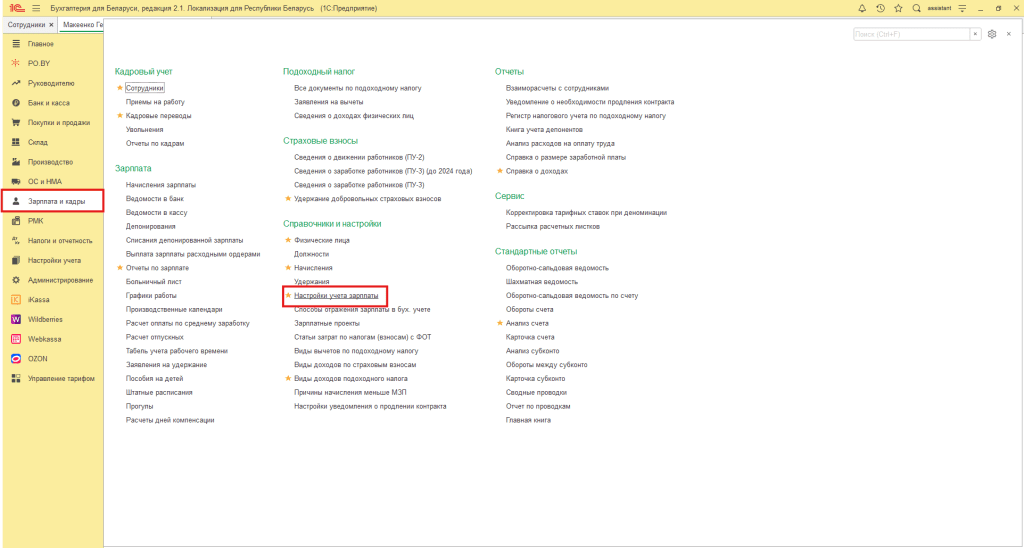This screenshot has width=1024, height=548.
Task: Open Начисления зарплаты link
Action: click(161, 185)
